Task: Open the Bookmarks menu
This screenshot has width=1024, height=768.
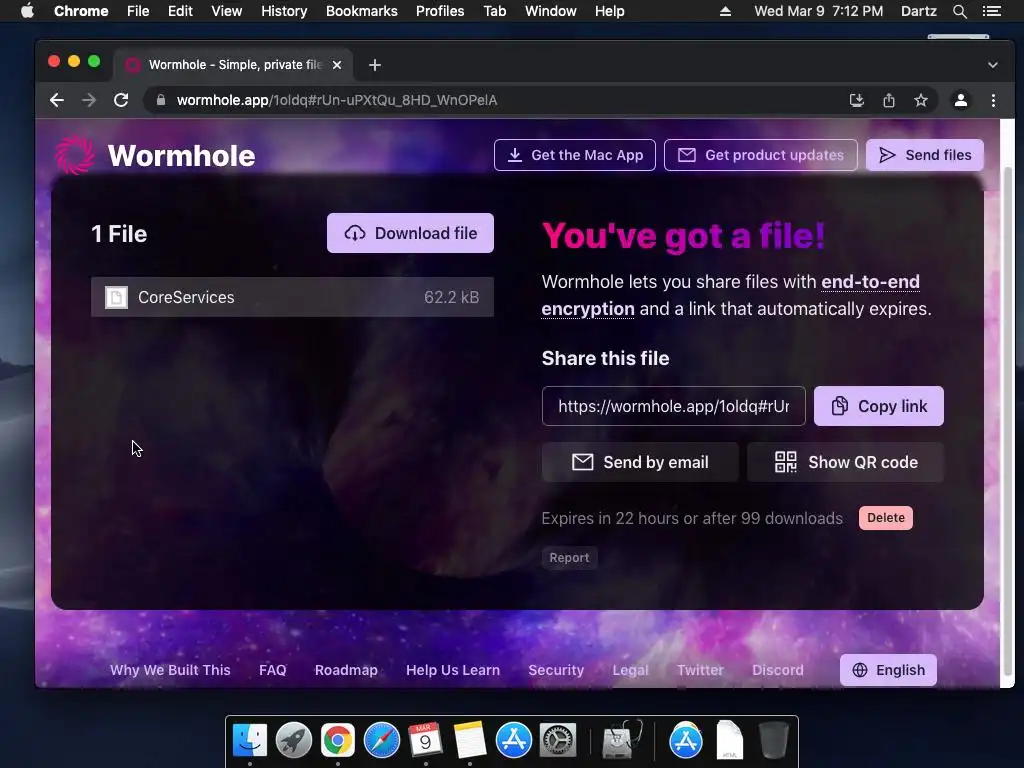Action: 362,11
